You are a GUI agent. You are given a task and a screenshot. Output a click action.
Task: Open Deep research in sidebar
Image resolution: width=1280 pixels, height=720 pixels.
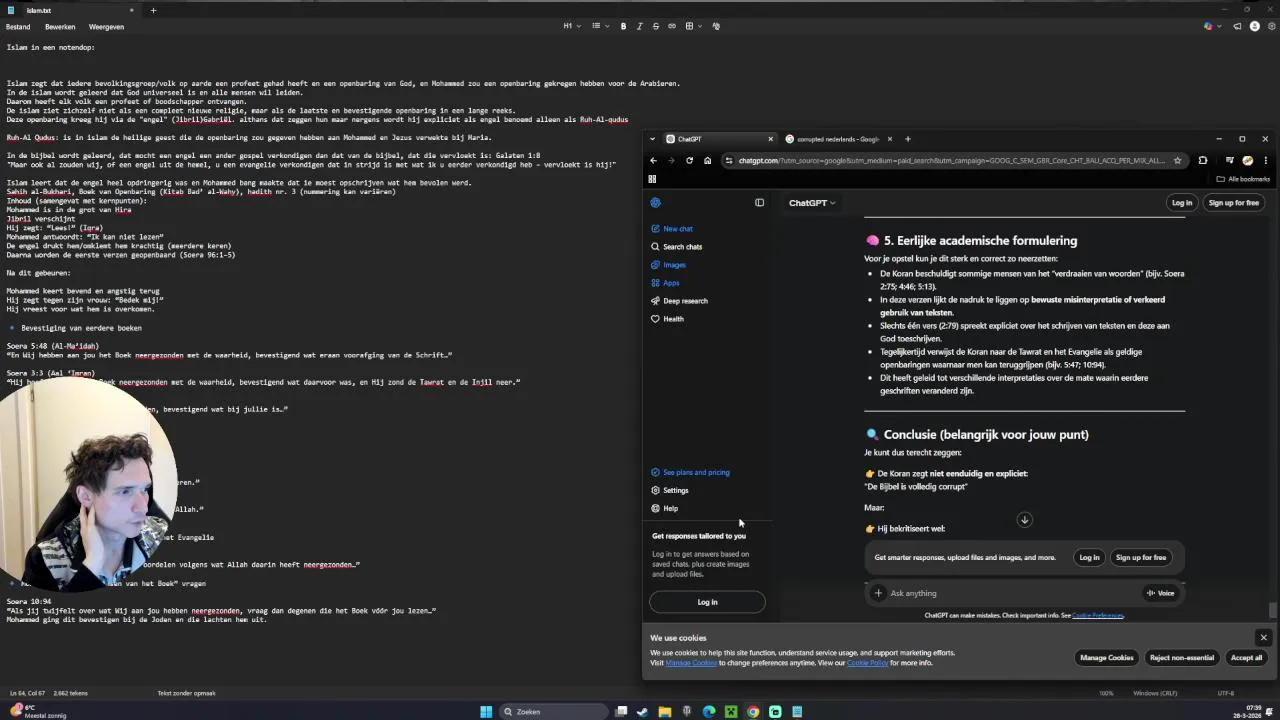[x=685, y=301]
